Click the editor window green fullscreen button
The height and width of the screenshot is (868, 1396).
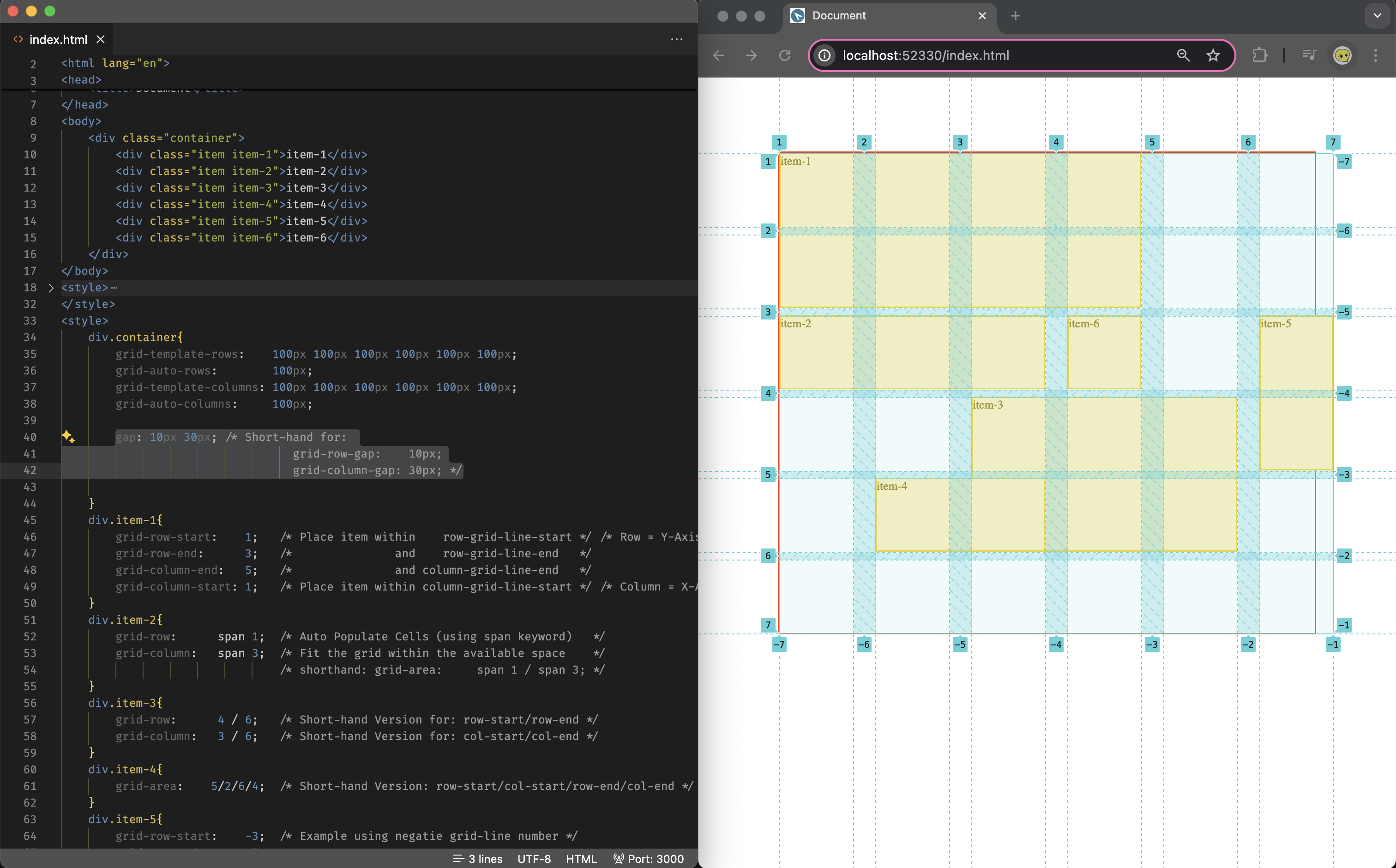(x=50, y=11)
